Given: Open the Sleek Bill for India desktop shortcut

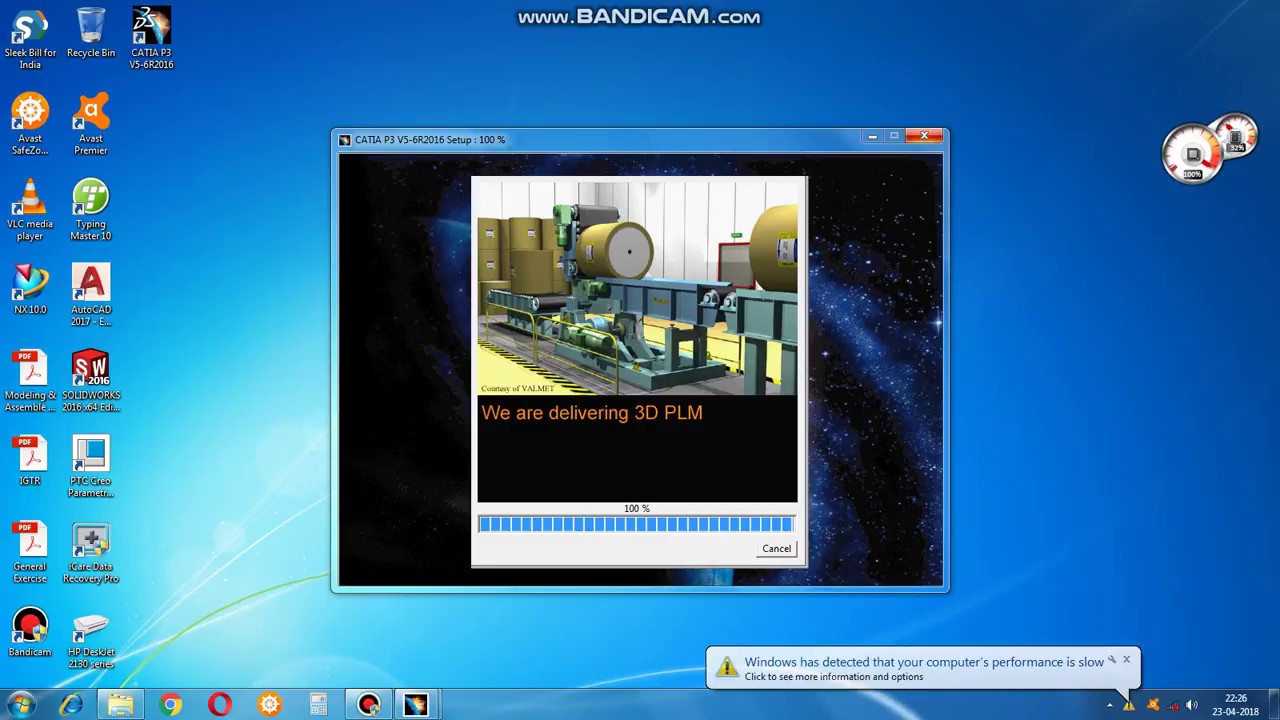Looking at the screenshot, I should [30, 39].
